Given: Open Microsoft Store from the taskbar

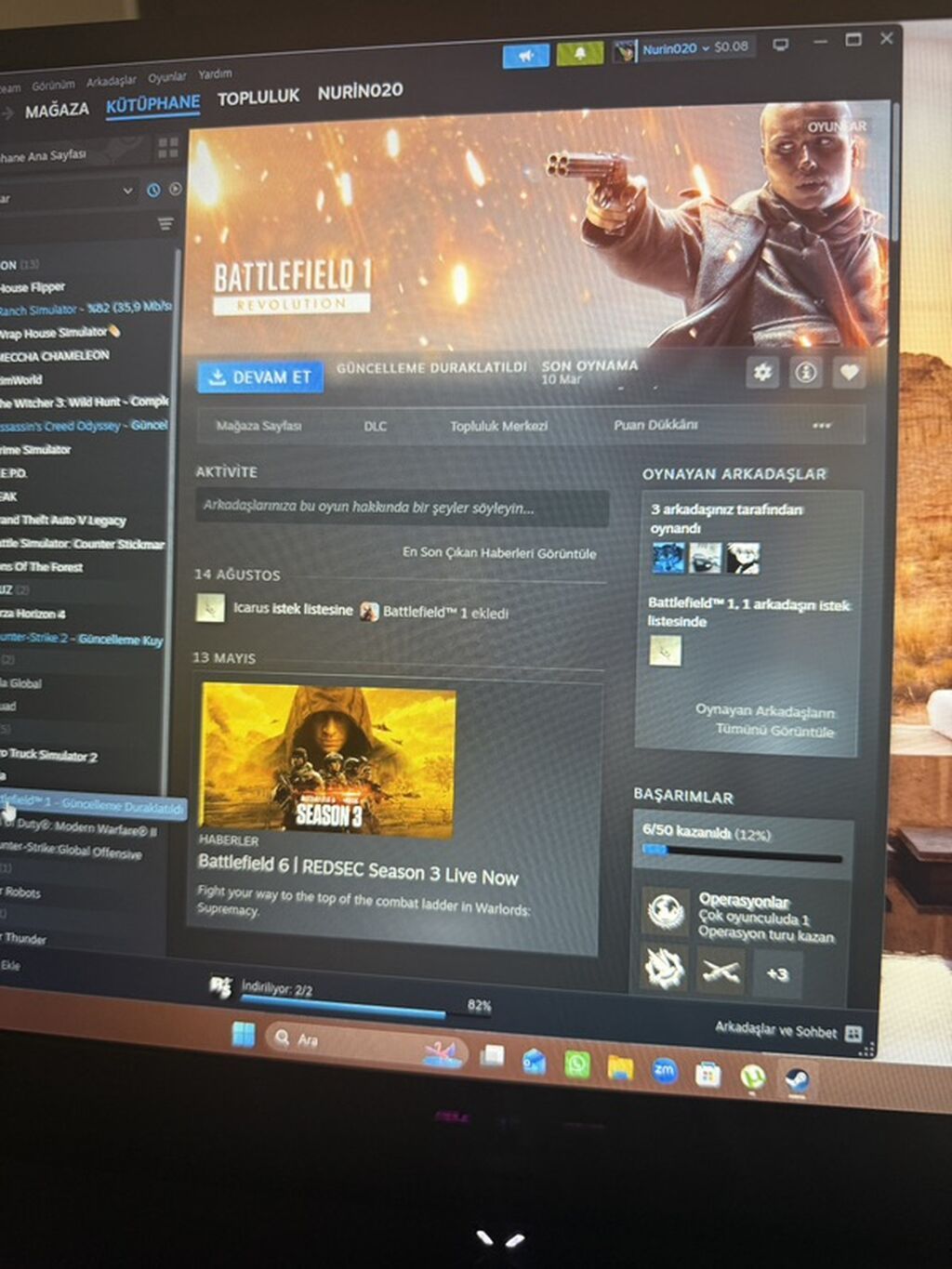Looking at the screenshot, I should coord(708,1074).
